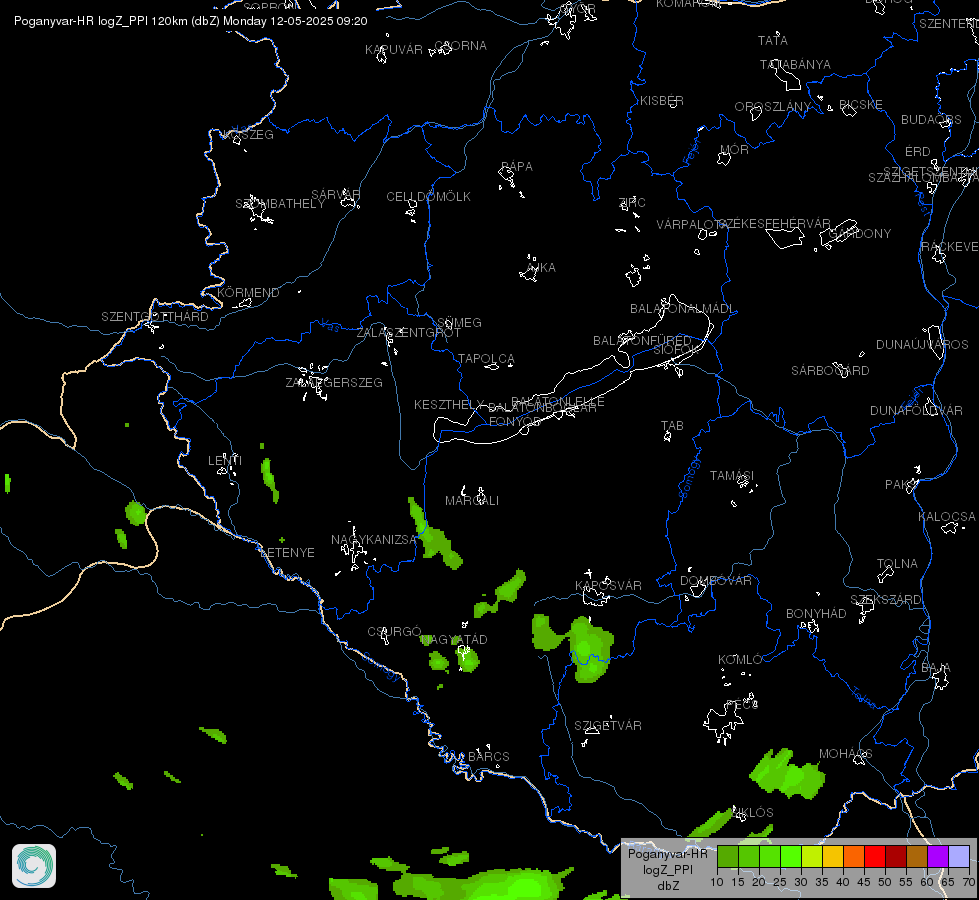
Task: Click the ZALAEGERSZEG city label
Action: click(x=334, y=383)
